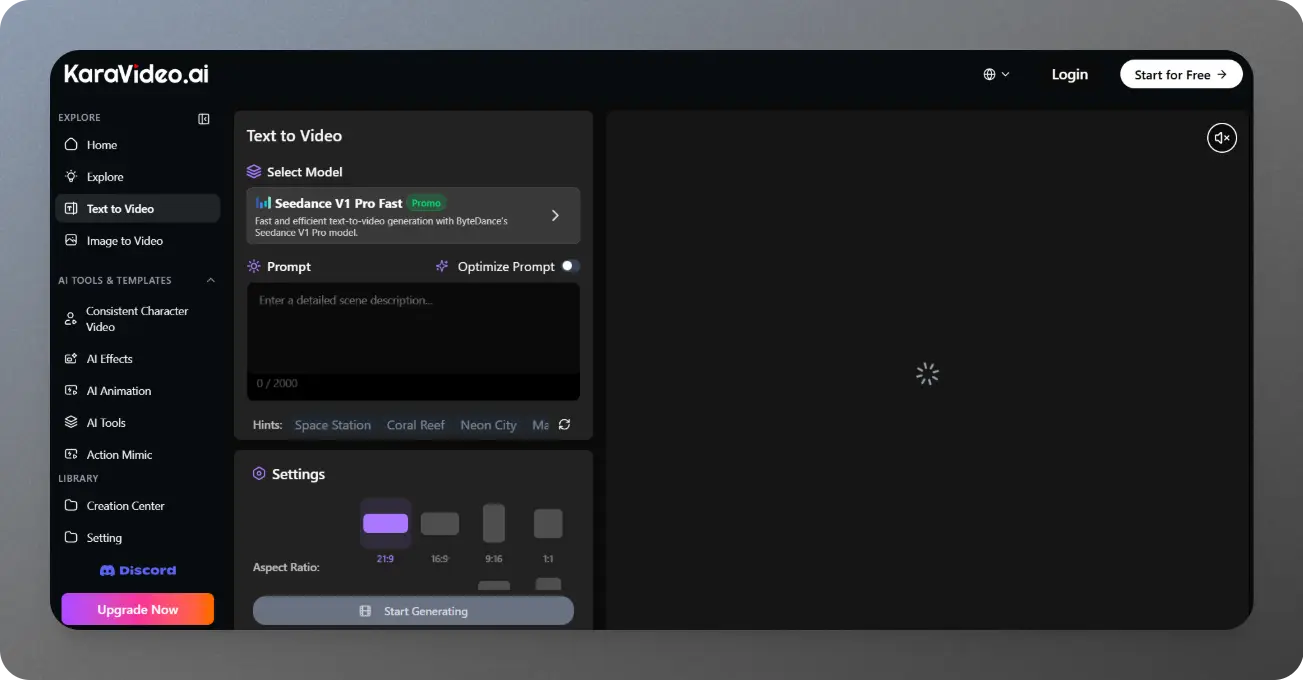This screenshot has height=680, width=1303.
Task: Collapse the AI Tools & Templates section
Action: click(x=210, y=281)
